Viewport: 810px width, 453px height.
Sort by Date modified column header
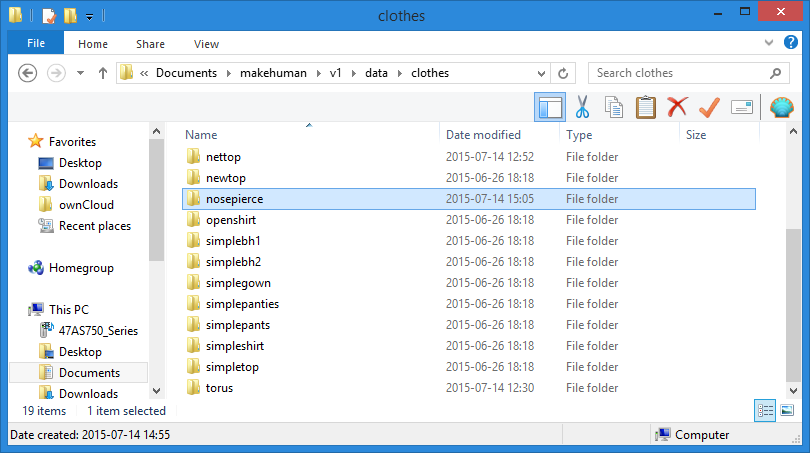pos(483,135)
